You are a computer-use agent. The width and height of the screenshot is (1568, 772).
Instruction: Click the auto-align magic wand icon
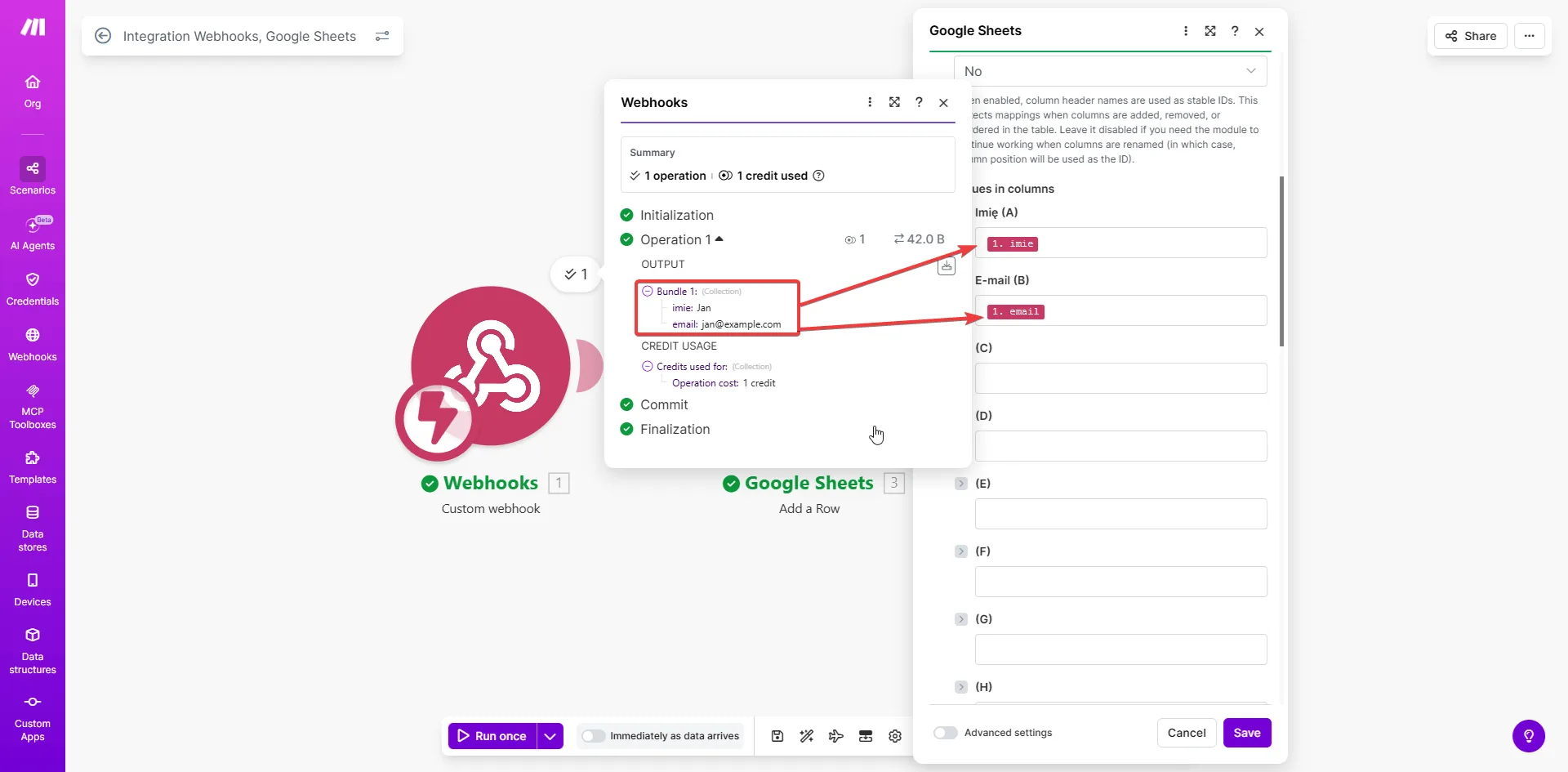point(807,736)
